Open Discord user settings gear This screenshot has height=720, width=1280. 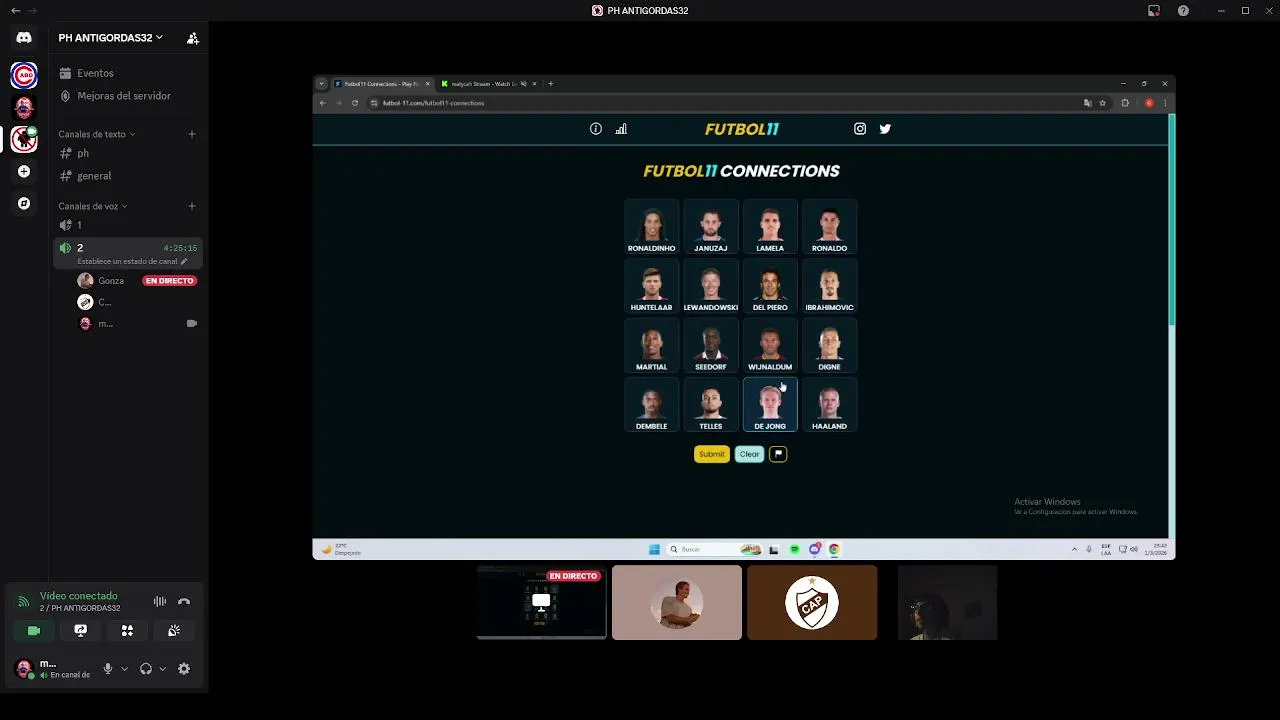(184, 669)
